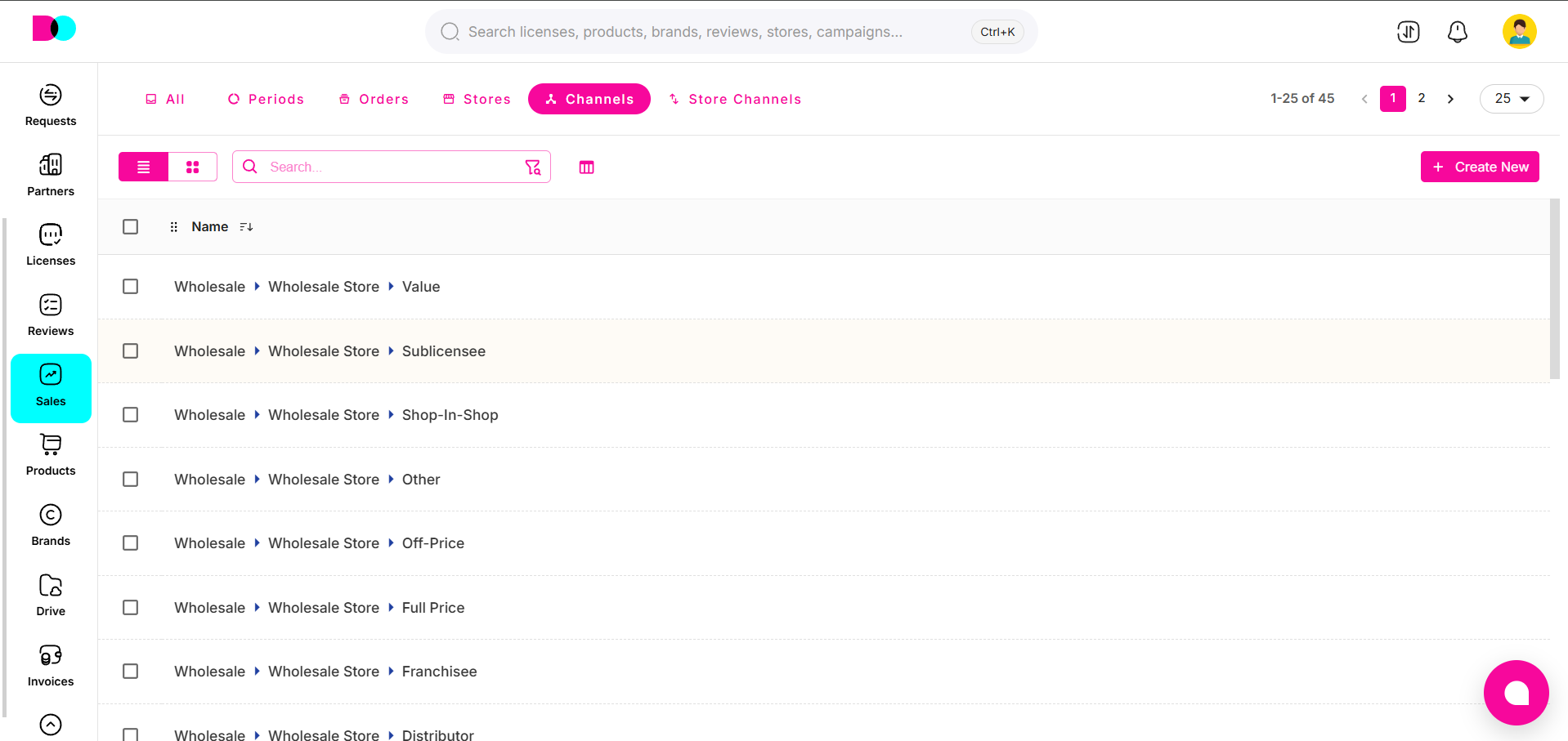Open the notifications bell

1458,32
